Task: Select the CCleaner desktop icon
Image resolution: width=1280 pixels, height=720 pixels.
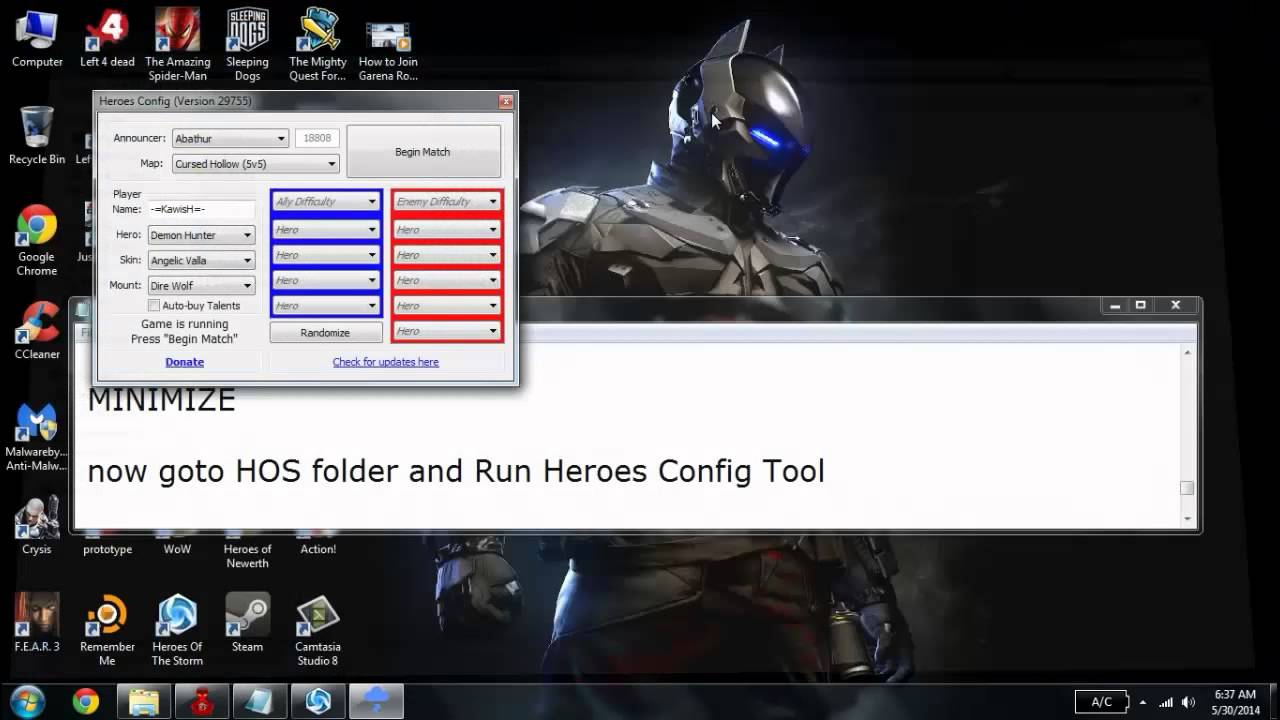Action: pos(37,330)
